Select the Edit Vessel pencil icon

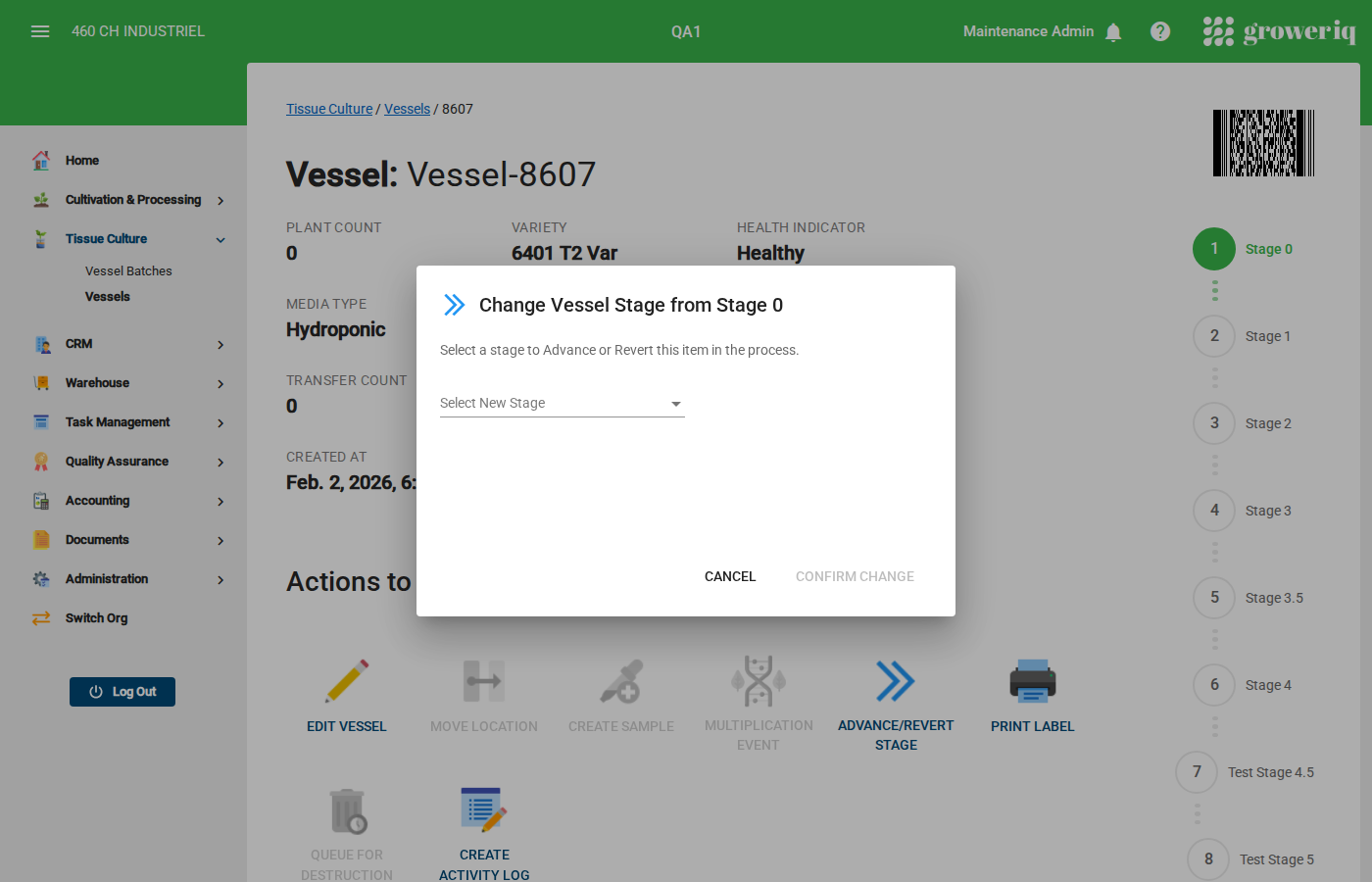click(347, 680)
